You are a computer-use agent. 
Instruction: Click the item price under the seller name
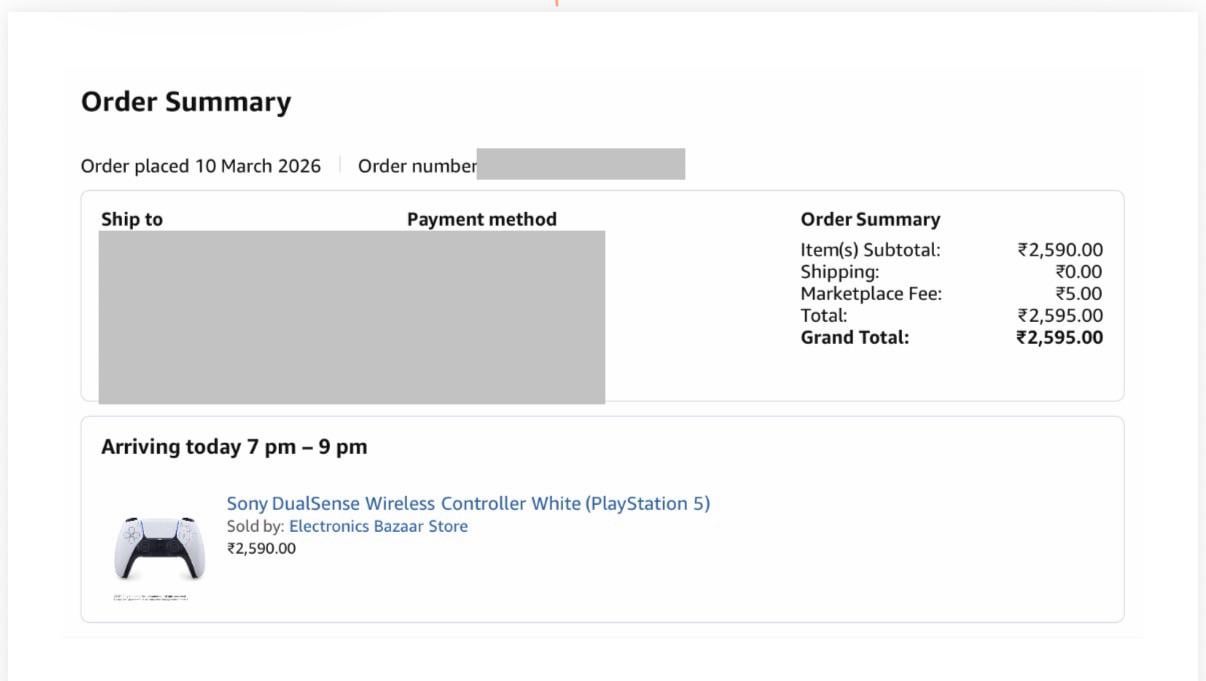tap(261, 548)
